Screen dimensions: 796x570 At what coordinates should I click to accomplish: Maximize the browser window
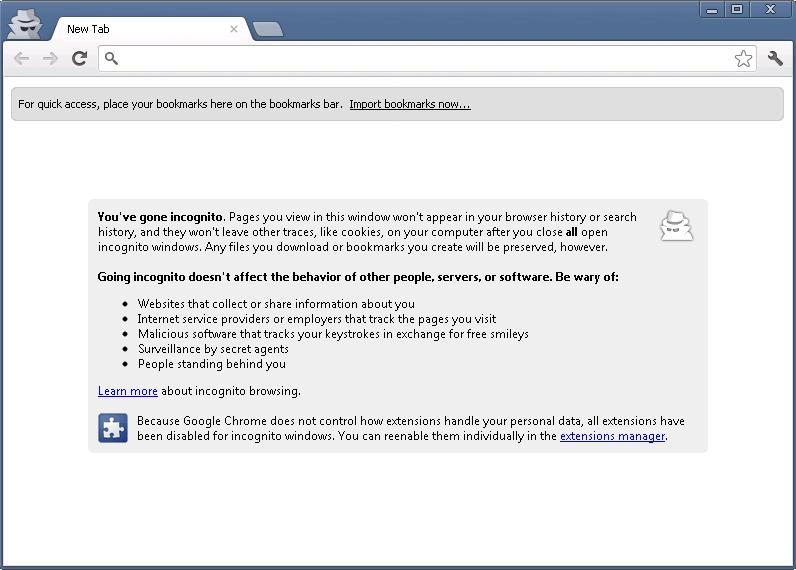(737, 10)
